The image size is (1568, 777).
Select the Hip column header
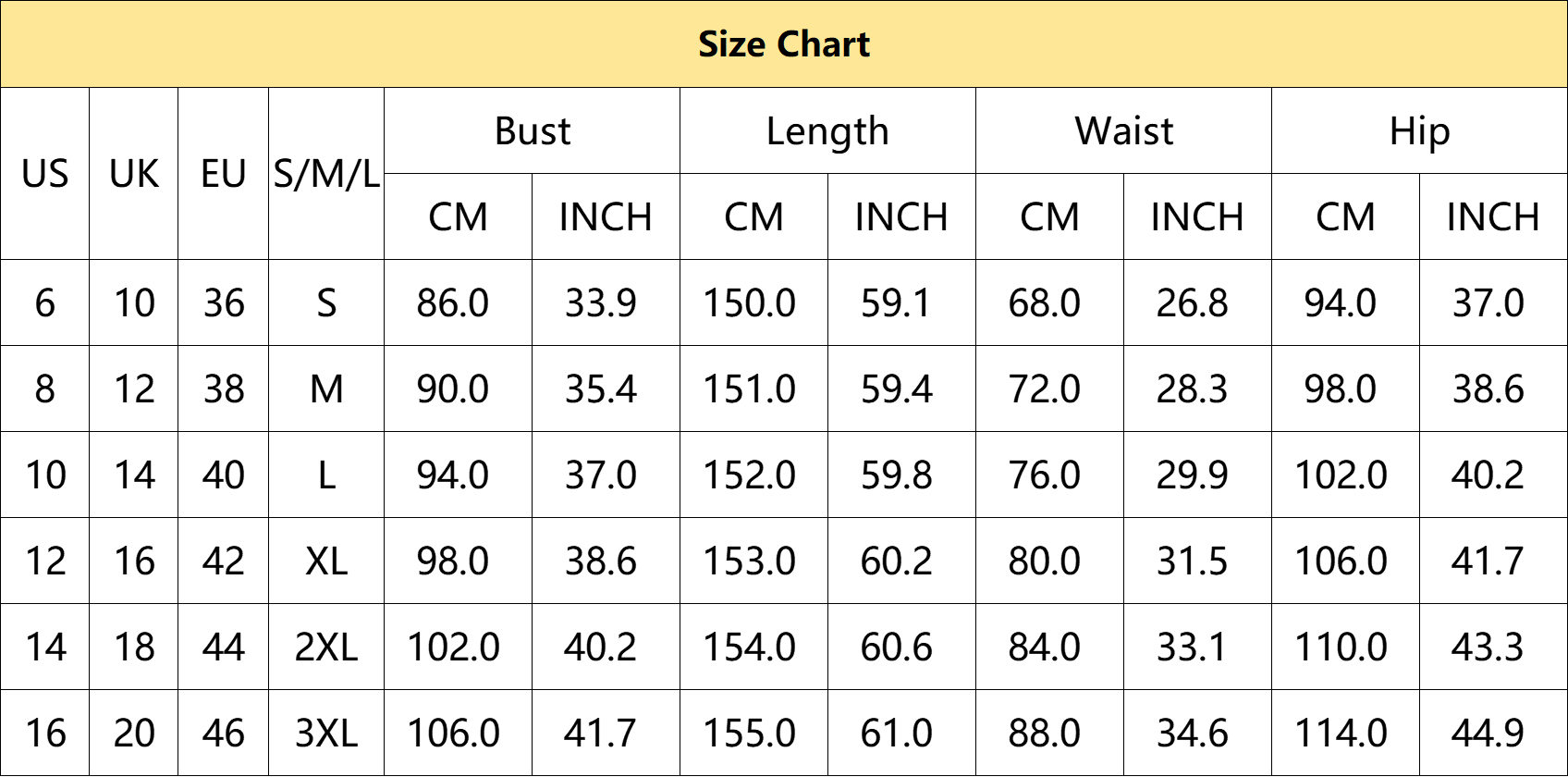[1419, 130]
